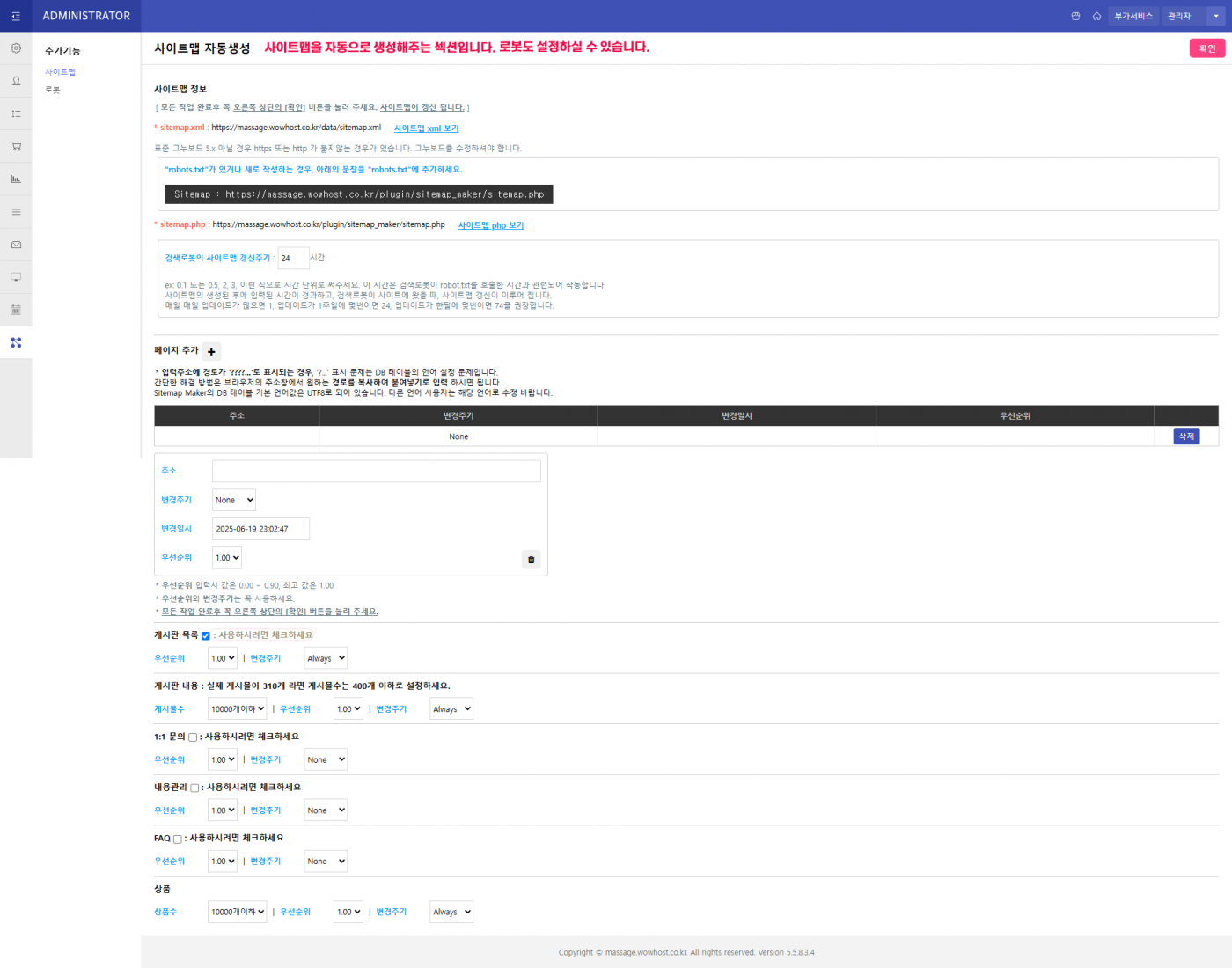Click the 주소 input field to enter URL
This screenshot has width=1232, height=968.
[x=376, y=471]
